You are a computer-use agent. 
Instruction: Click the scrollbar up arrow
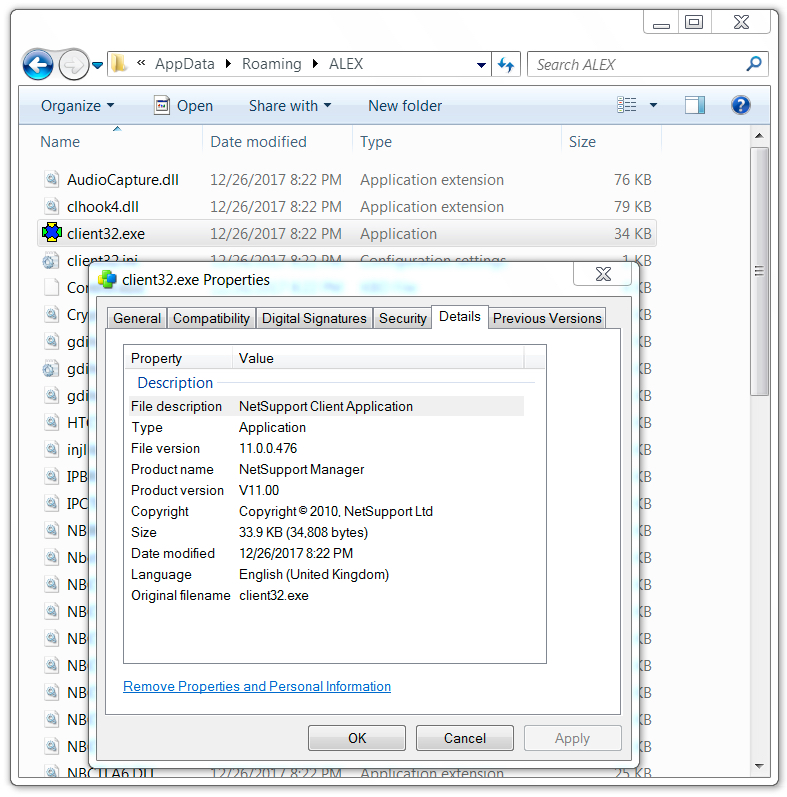[759, 136]
